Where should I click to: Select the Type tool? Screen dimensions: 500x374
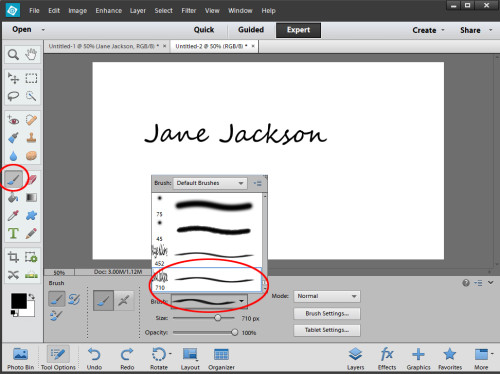click(13, 233)
